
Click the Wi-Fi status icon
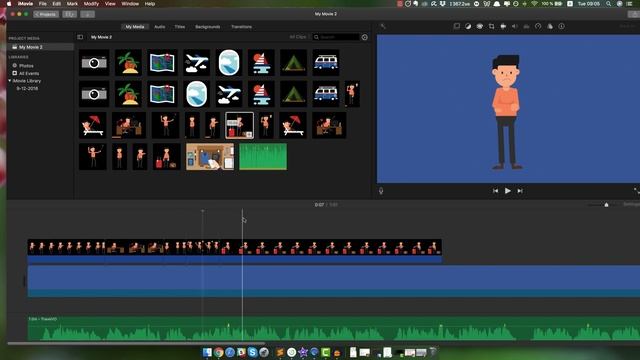click(534, 4)
